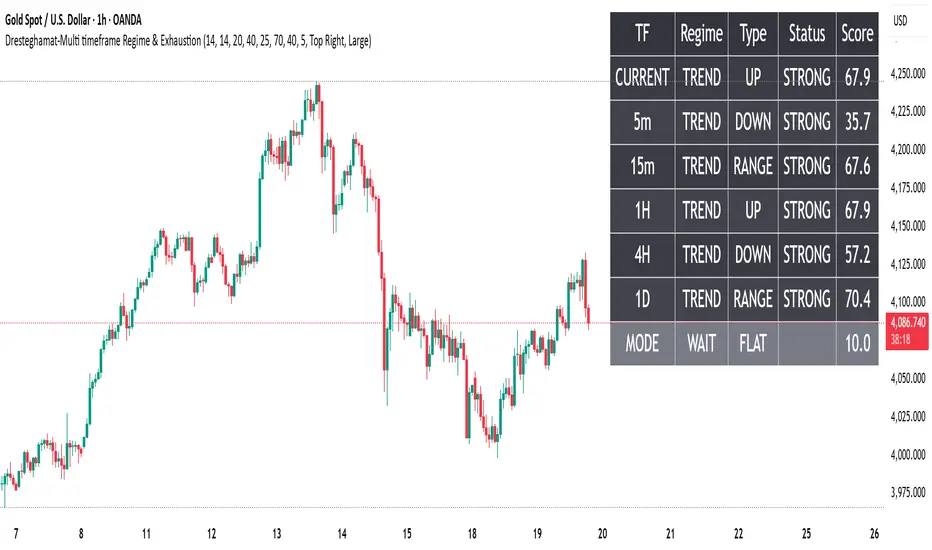Choose the 15m timeframe row label

[x=642, y=166]
